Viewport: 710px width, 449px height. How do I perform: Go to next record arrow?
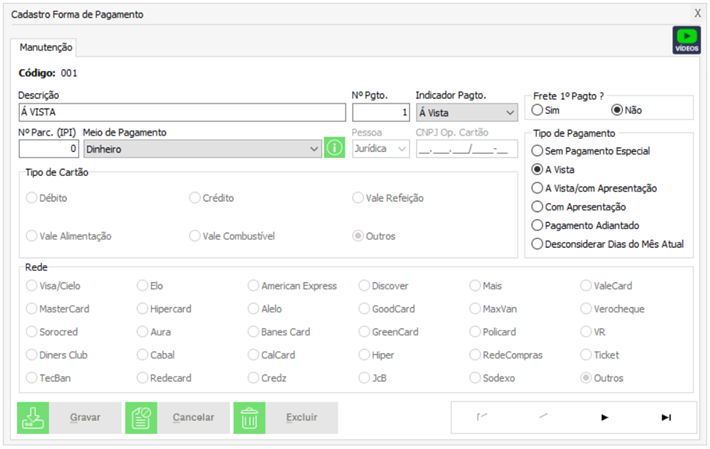pos(604,417)
